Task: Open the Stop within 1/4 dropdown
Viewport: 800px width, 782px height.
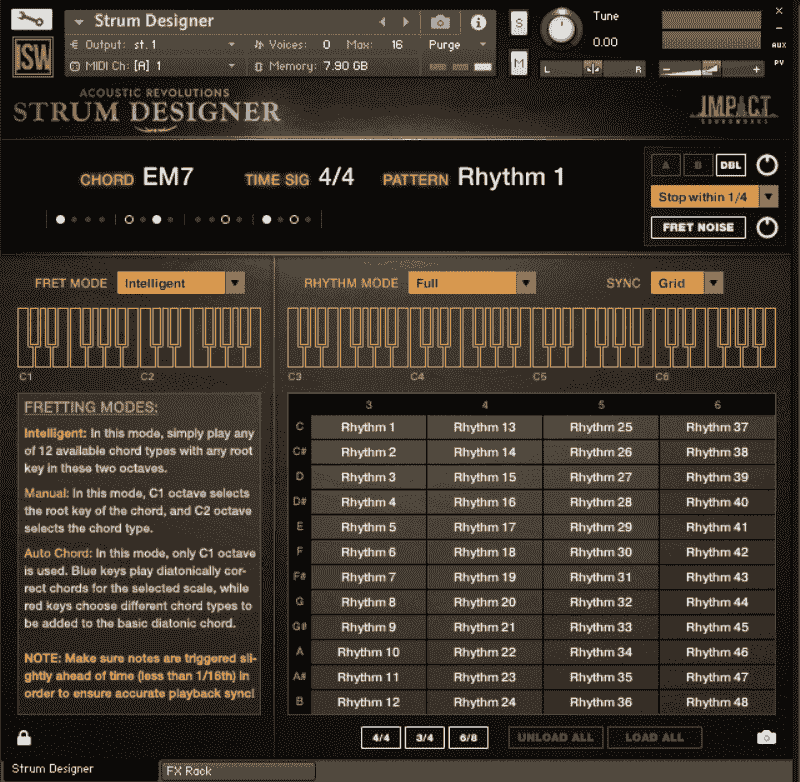Action: pos(713,197)
